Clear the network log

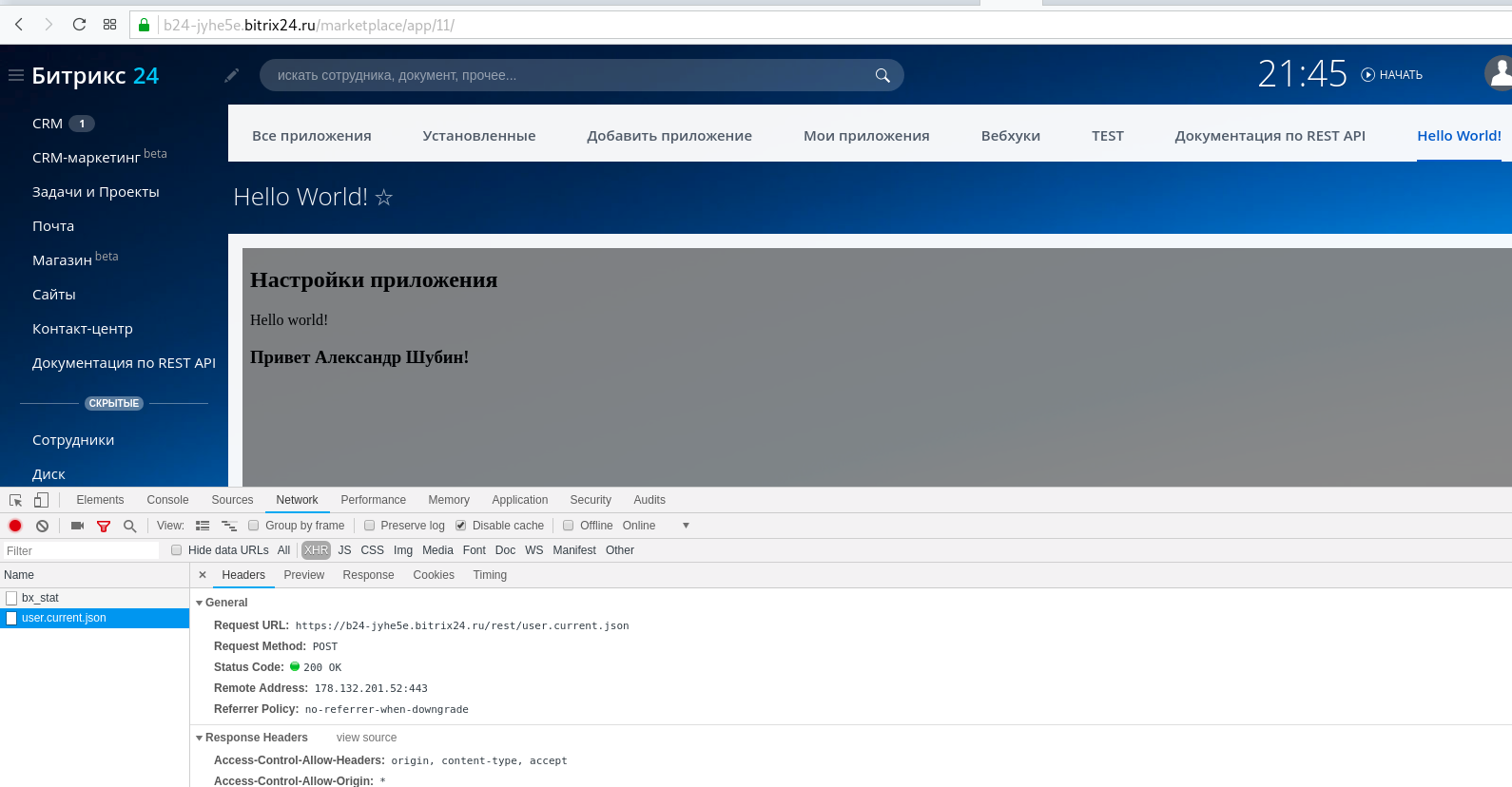coord(42,526)
